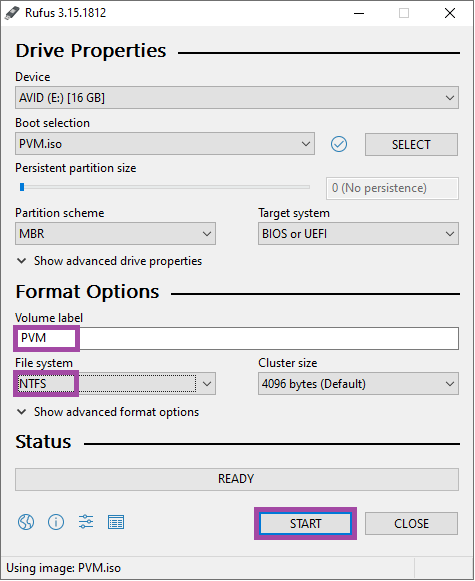Open the language globe icon
Image resolution: width=475 pixels, height=581 pixels.
(26, 522)
